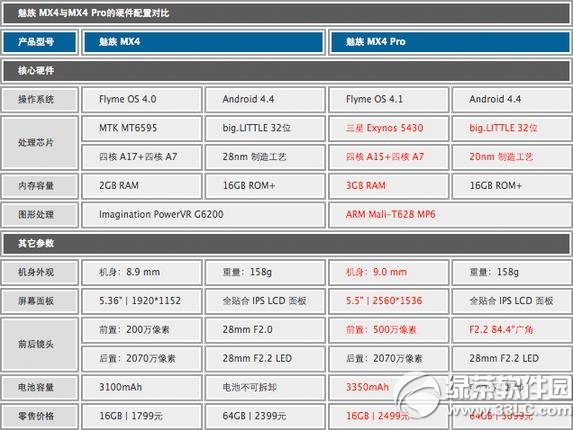Viewport: 573px width, 430px height.
Task: Select the 16GB | 2499元 price cell
Action: point(389,416)
